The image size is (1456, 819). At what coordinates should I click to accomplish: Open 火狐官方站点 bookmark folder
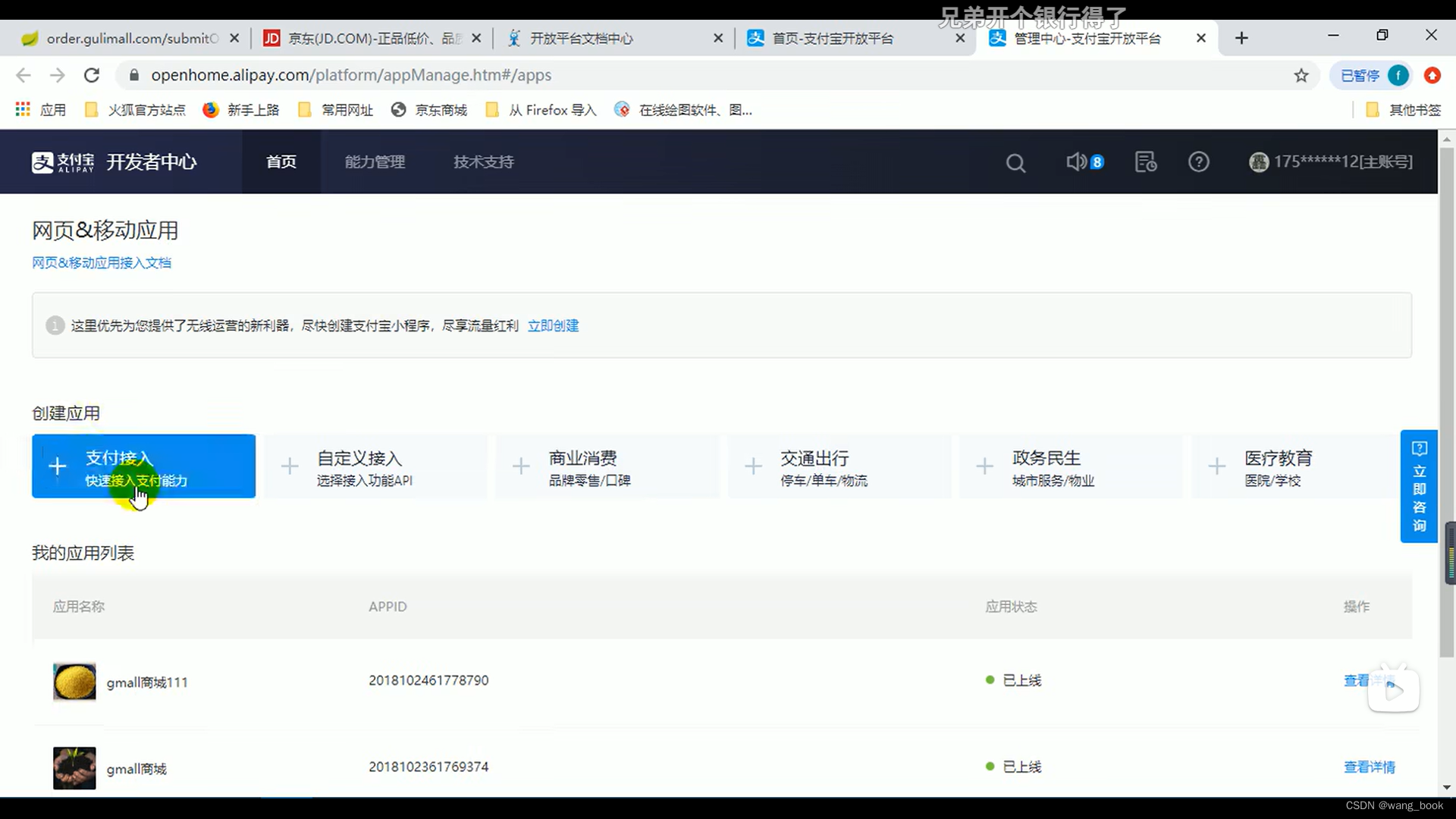click(x=135, y=110)
